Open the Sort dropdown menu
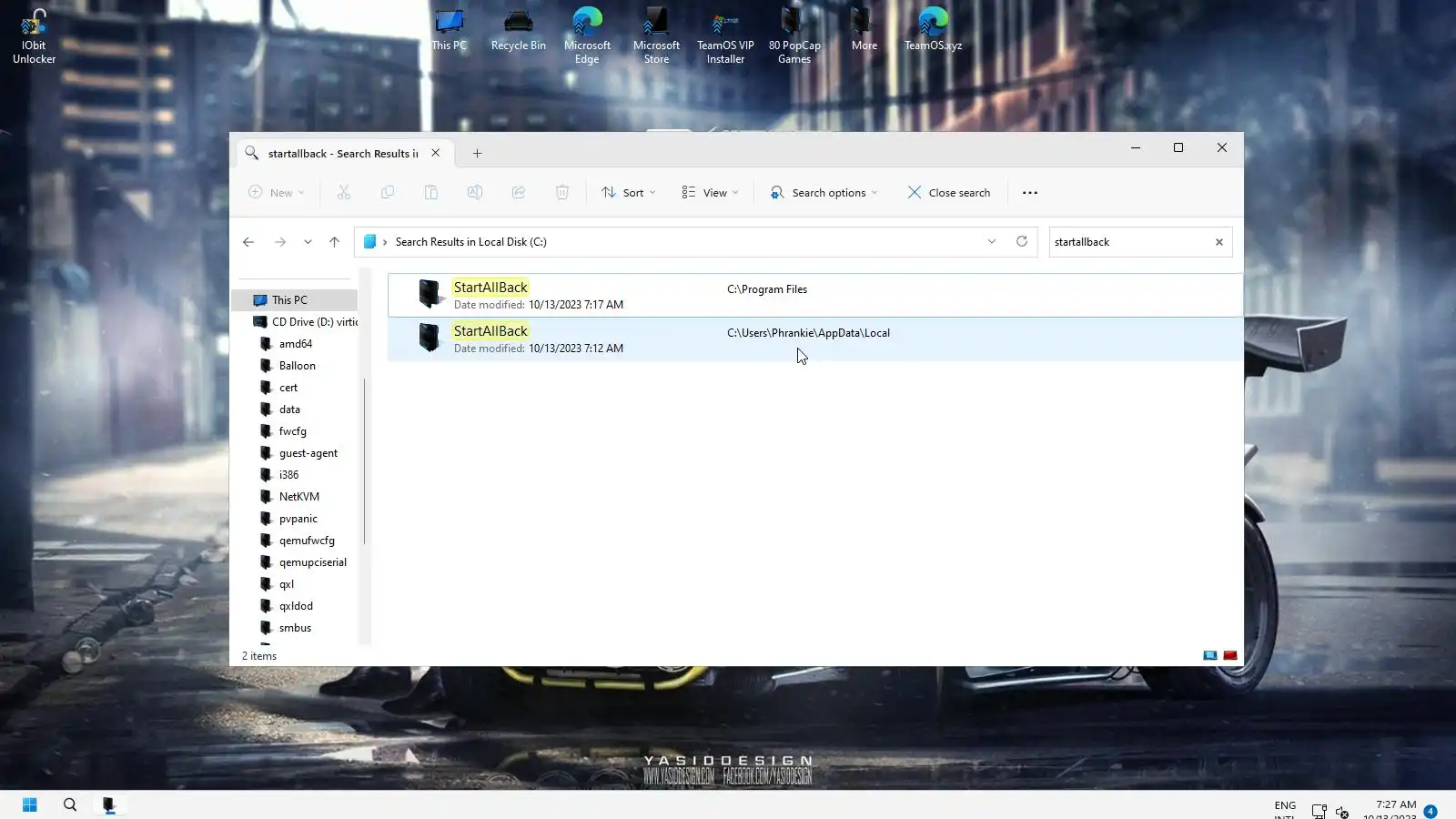 click(628, 192)
